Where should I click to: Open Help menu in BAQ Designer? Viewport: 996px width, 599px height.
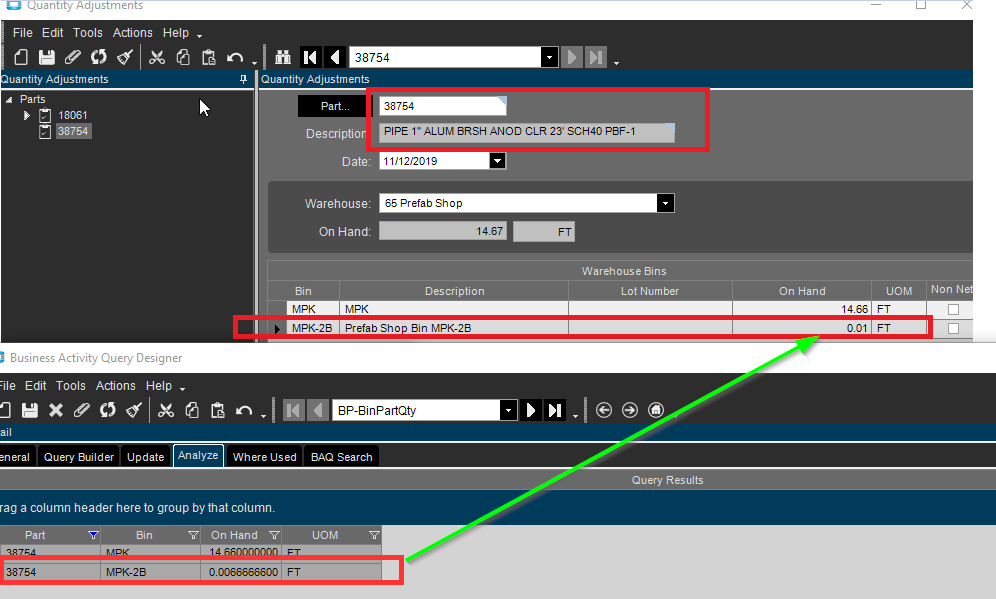point(159,386)
